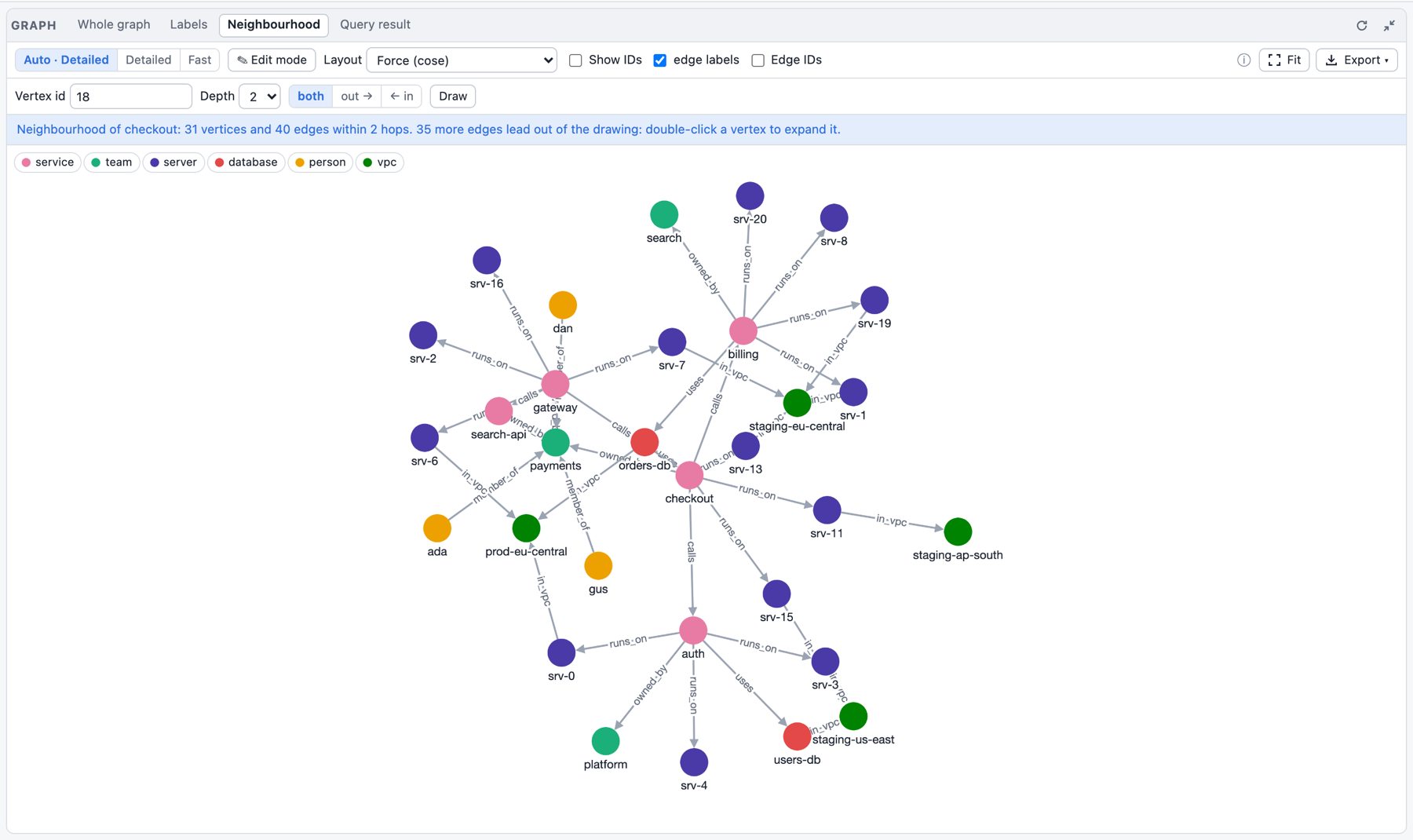Open the Depth dropdown

(260, 96)
